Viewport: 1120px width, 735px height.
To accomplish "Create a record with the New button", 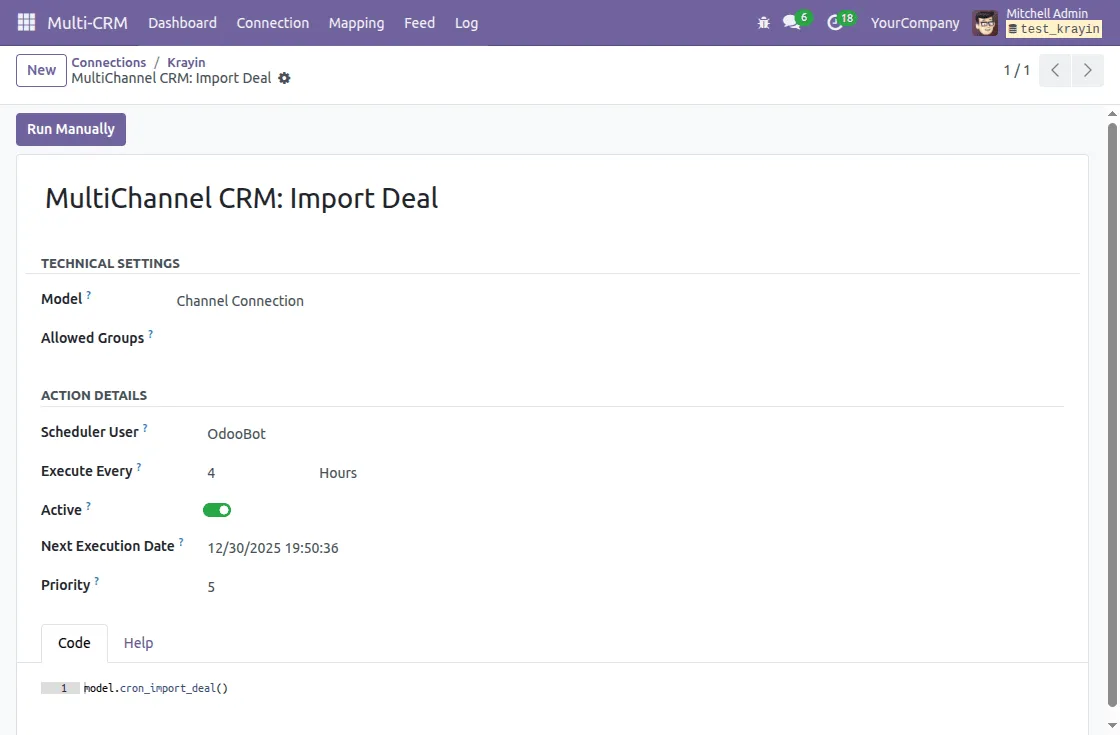I will [x=40, y=70].
